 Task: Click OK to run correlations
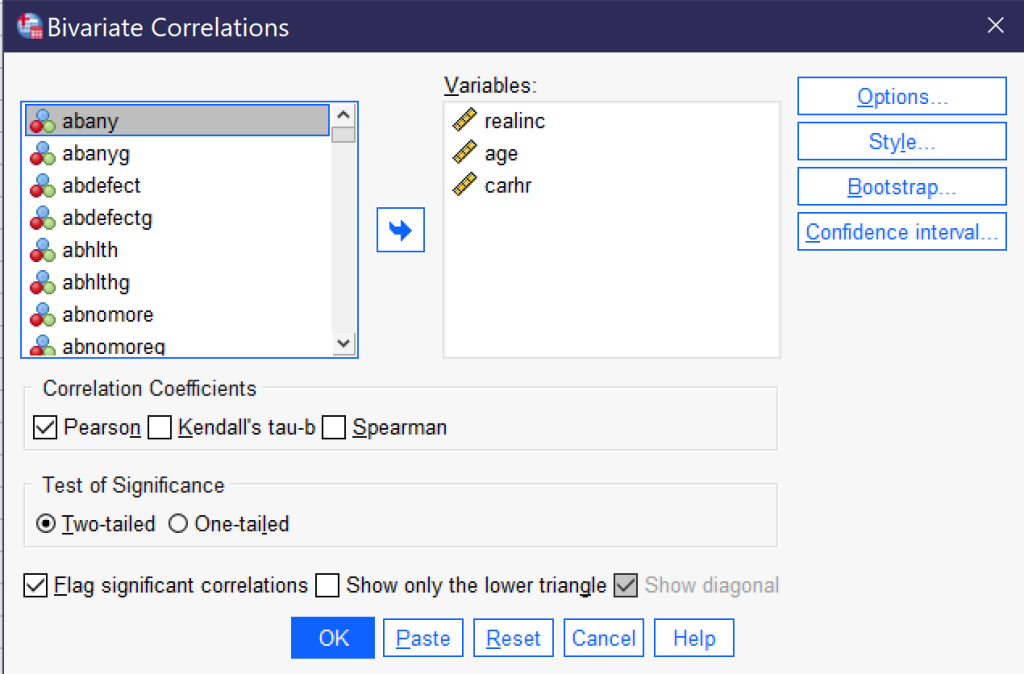tap(333, 637)
